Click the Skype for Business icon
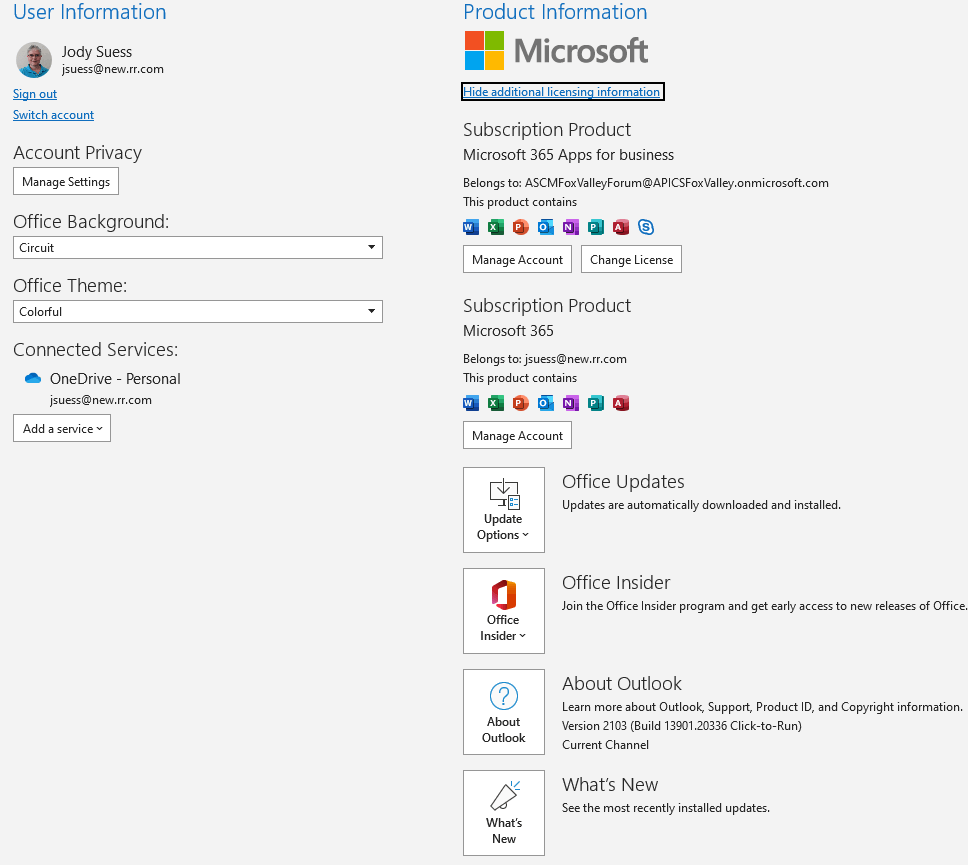The image size is (968, 865). click(x=646, y=227)
